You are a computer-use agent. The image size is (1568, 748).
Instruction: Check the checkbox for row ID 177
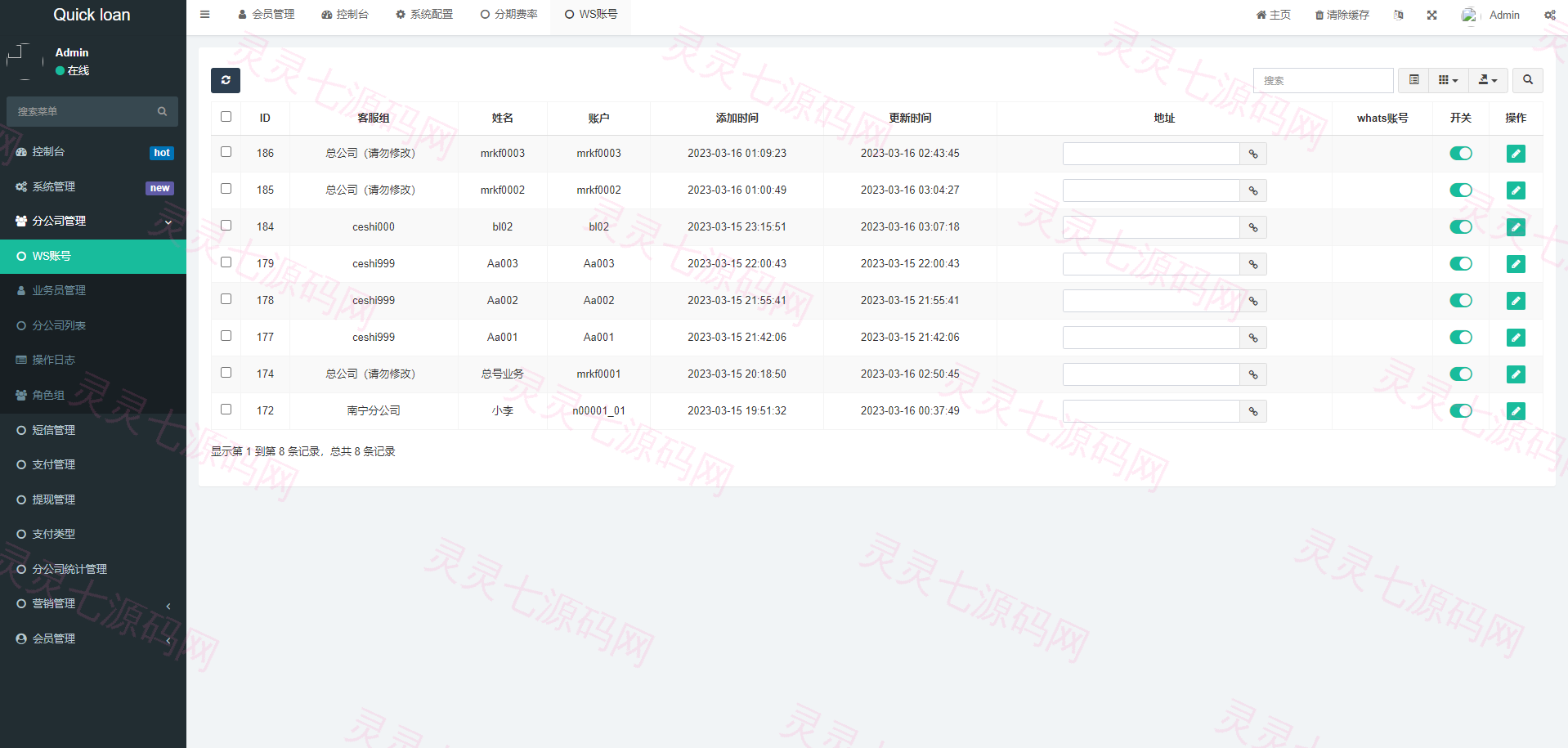point(226,336)
